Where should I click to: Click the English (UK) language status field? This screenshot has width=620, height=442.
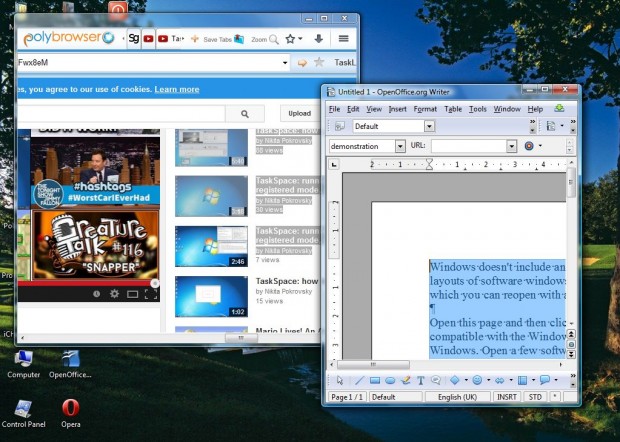point(457,397)
